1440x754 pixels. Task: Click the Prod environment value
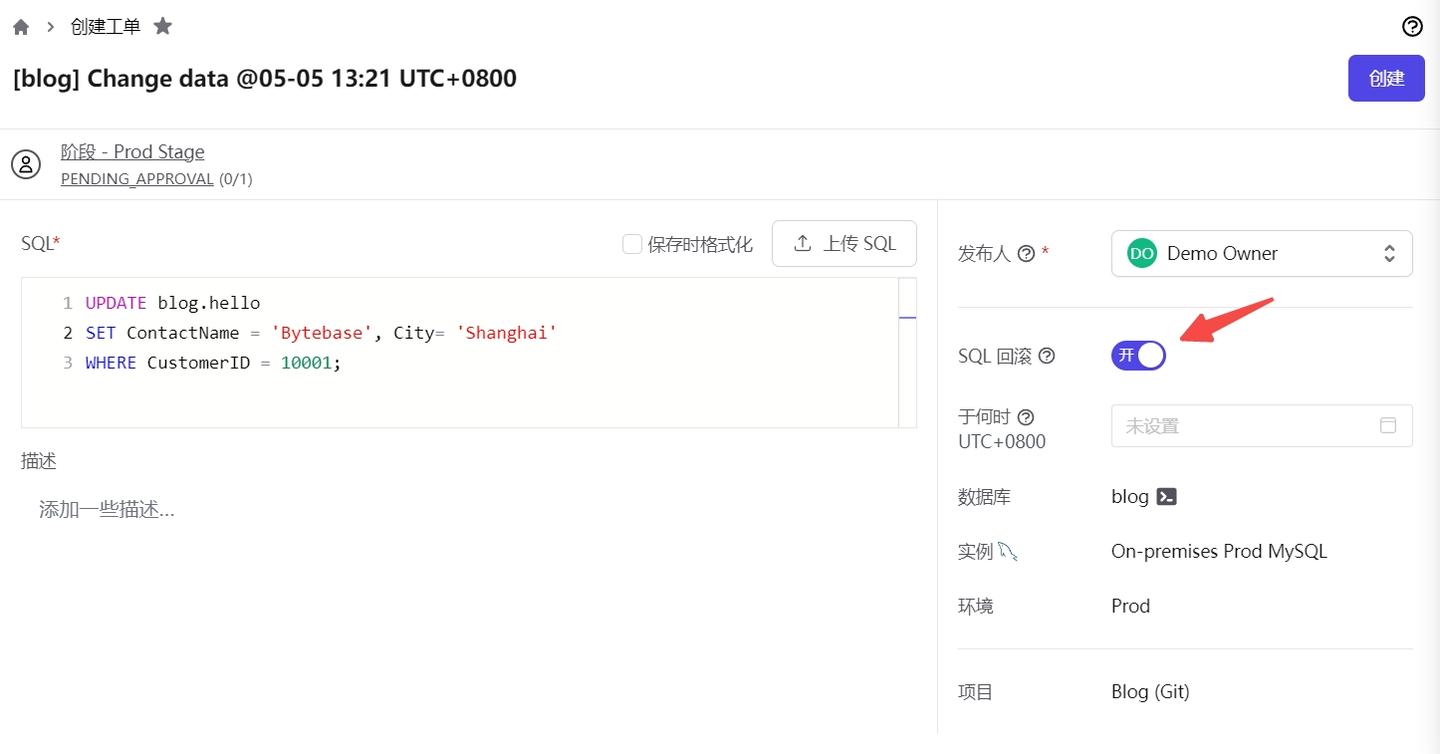point(1131,606)
